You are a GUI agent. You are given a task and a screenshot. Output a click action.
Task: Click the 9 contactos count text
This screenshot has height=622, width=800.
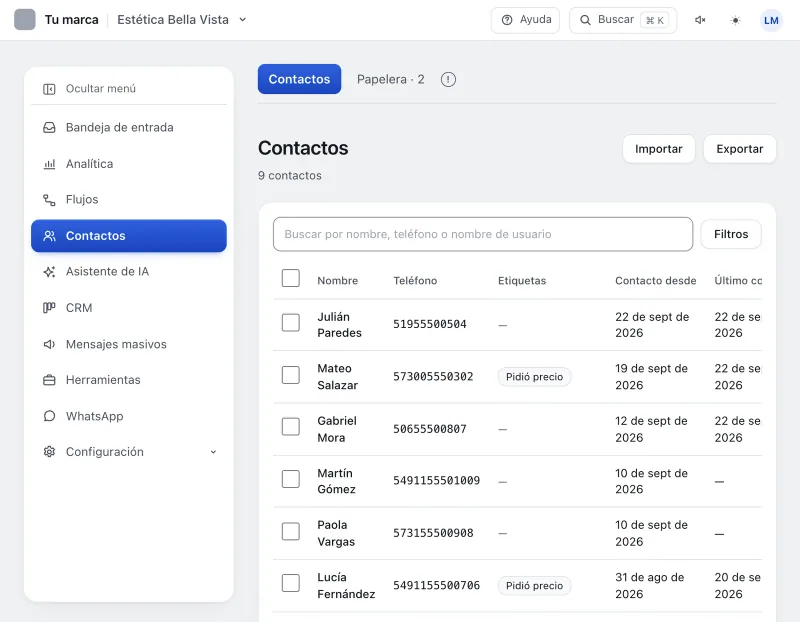tap(290, 176)
